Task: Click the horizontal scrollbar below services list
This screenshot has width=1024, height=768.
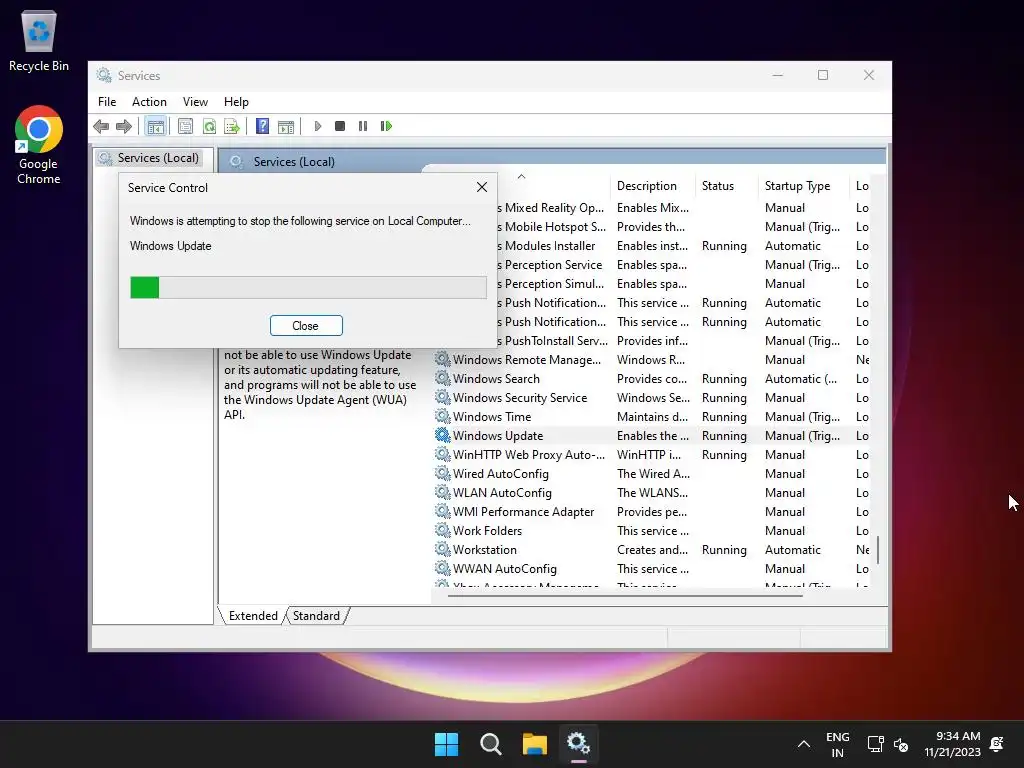Action: [x=625, y=595]
